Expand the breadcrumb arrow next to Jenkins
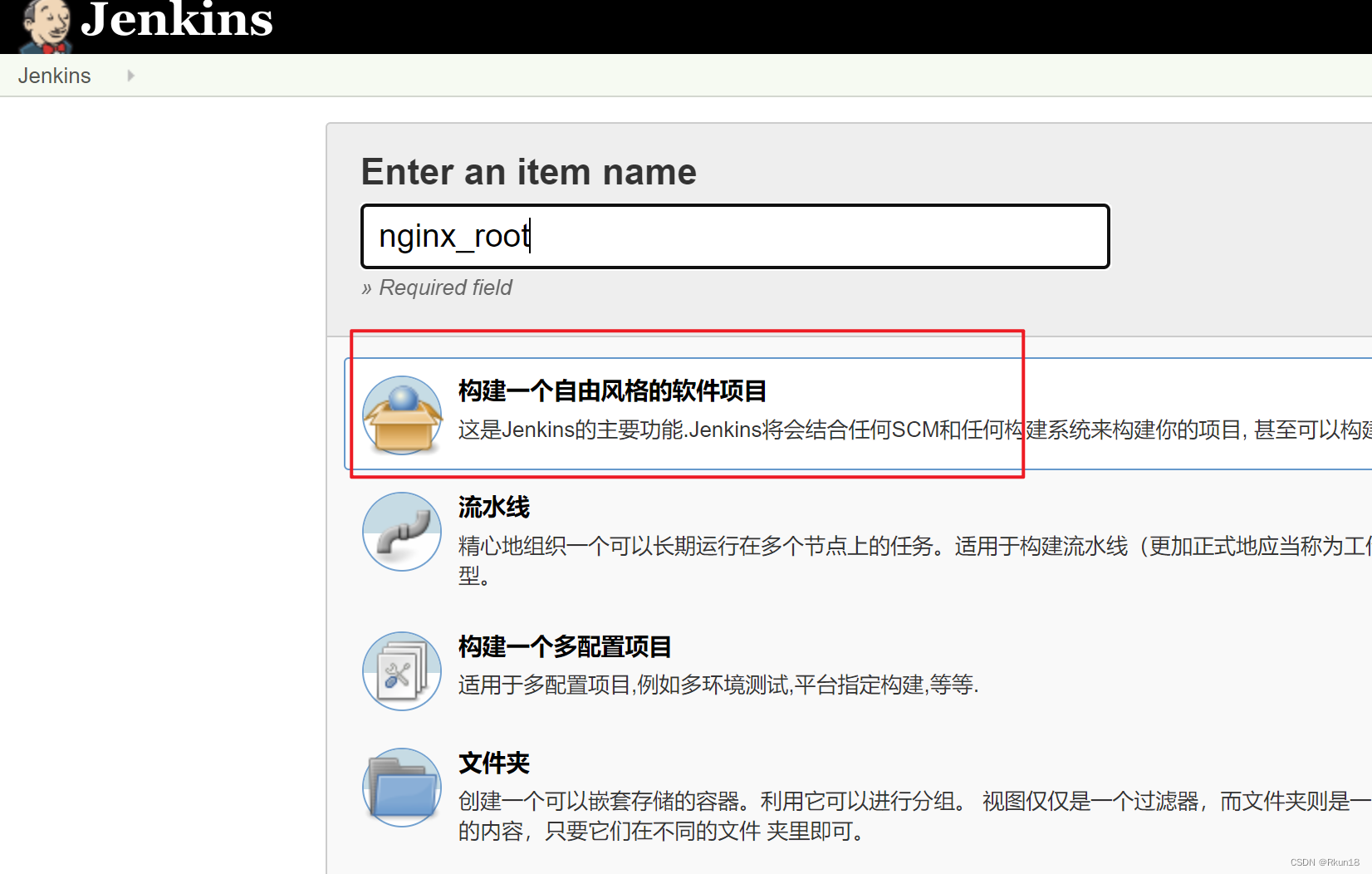 [x=130, y=76]
